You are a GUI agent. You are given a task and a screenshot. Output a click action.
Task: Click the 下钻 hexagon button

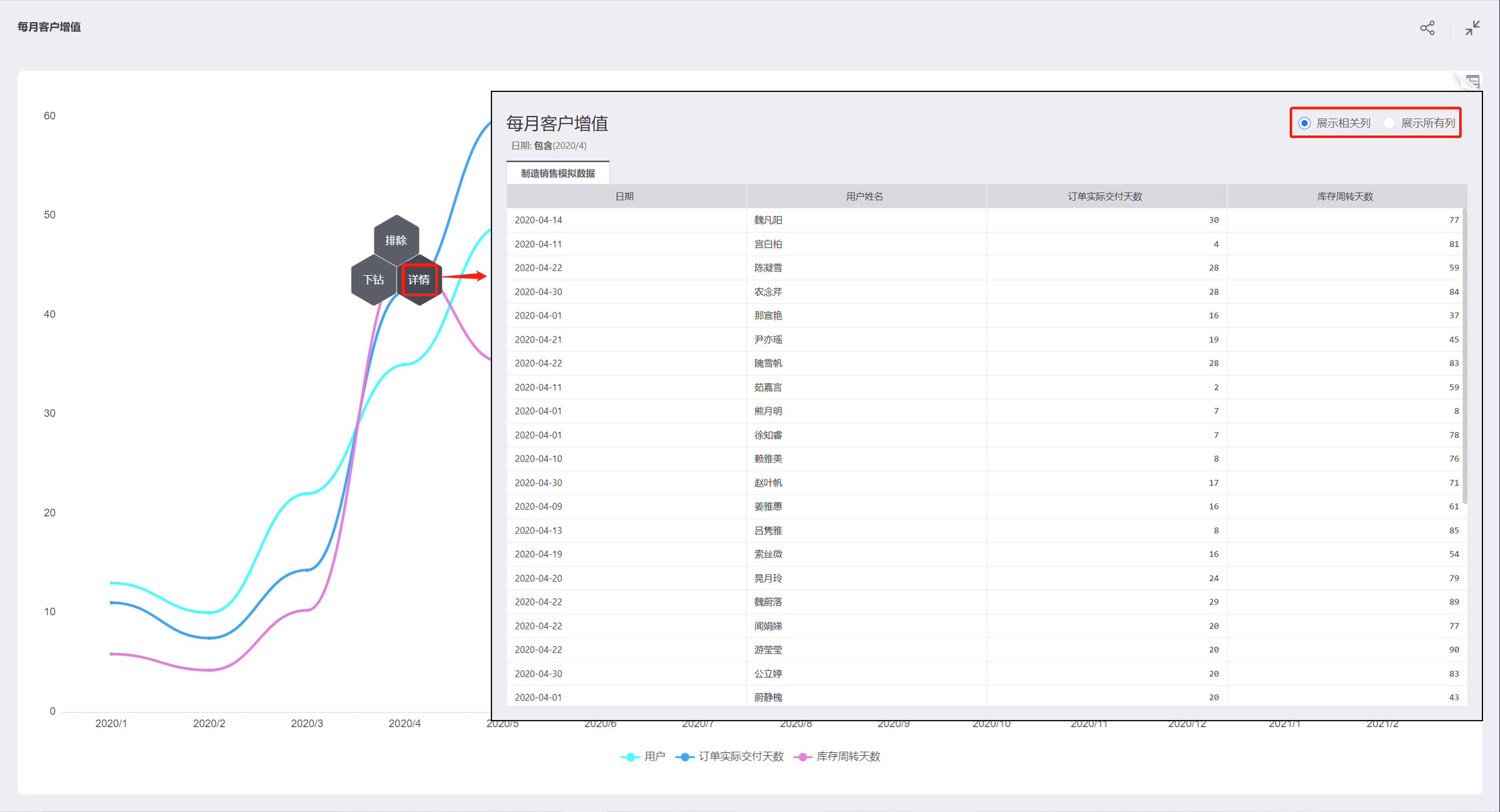coord(373,280)
